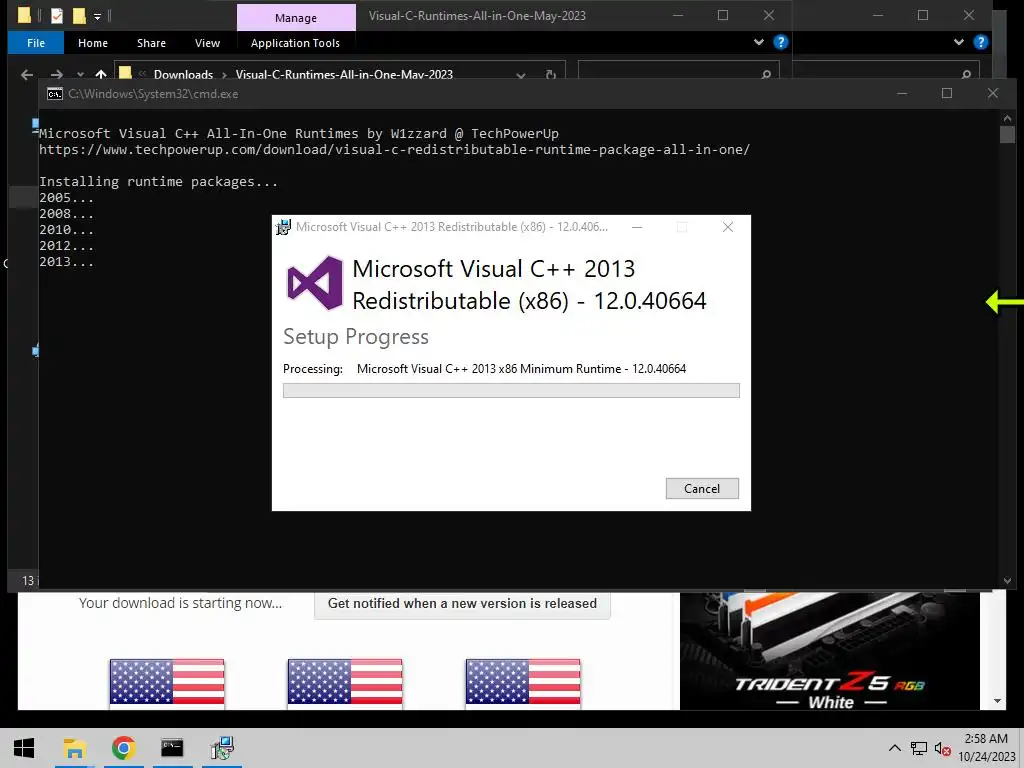Click help icon in the rear Explorer window
The height and width of the screenshot is (768, 1024).
[980, 42]
